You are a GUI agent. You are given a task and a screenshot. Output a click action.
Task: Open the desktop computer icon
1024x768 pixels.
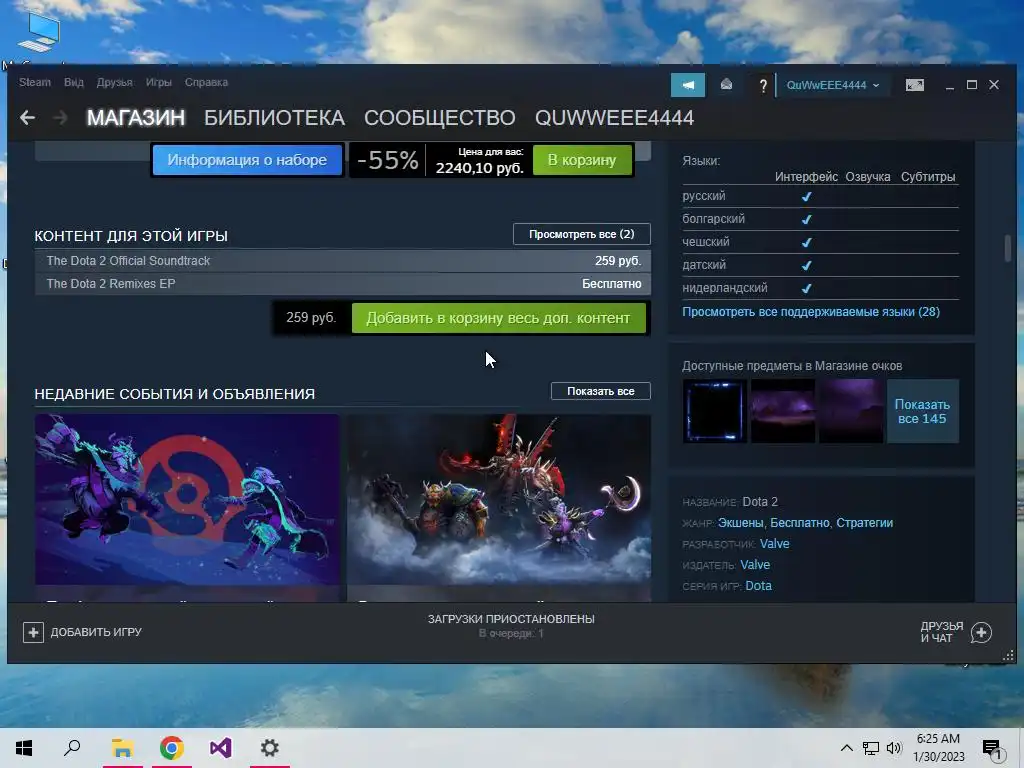coord(39,33)
